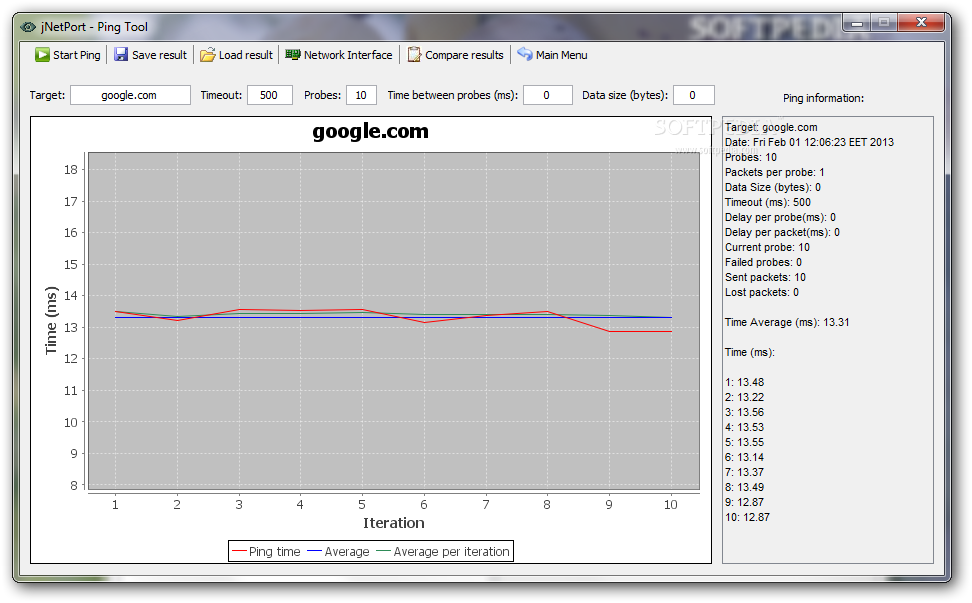Select the '4: 13.53' time entry
The height and width of the screenshot is (603, 972).
pyautogui.click(x=744, y=427)
